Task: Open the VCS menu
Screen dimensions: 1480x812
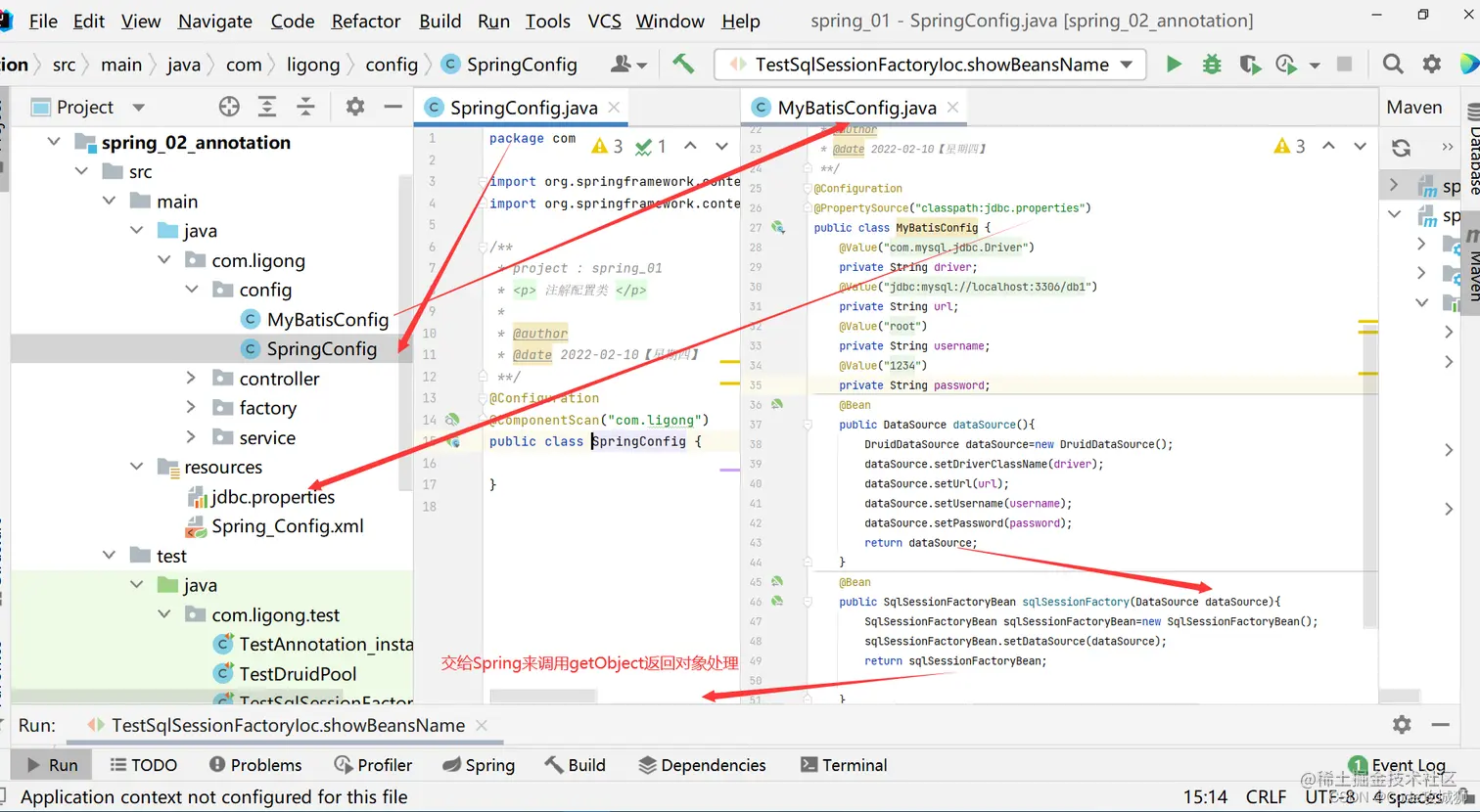Action: click(x=604, y=21)
